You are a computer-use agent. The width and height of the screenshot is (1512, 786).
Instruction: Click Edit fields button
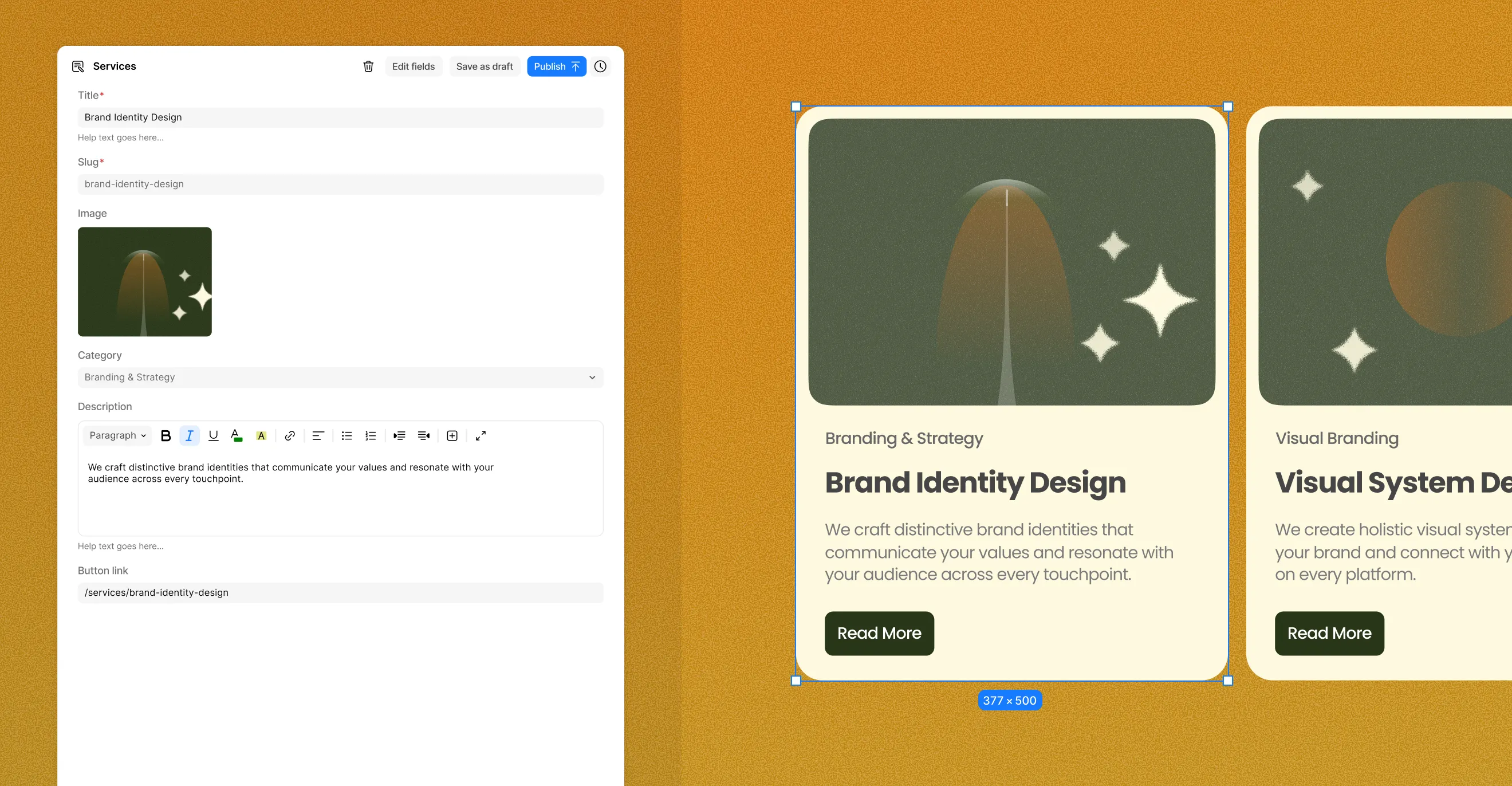(413, 66)
